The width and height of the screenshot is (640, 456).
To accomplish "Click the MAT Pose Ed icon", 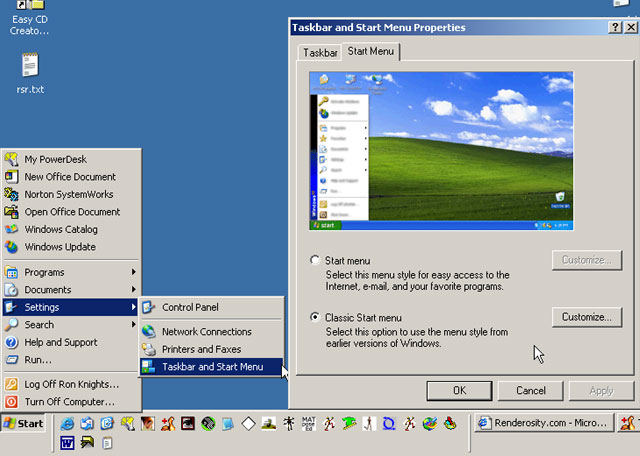I will tap(309, 424).
